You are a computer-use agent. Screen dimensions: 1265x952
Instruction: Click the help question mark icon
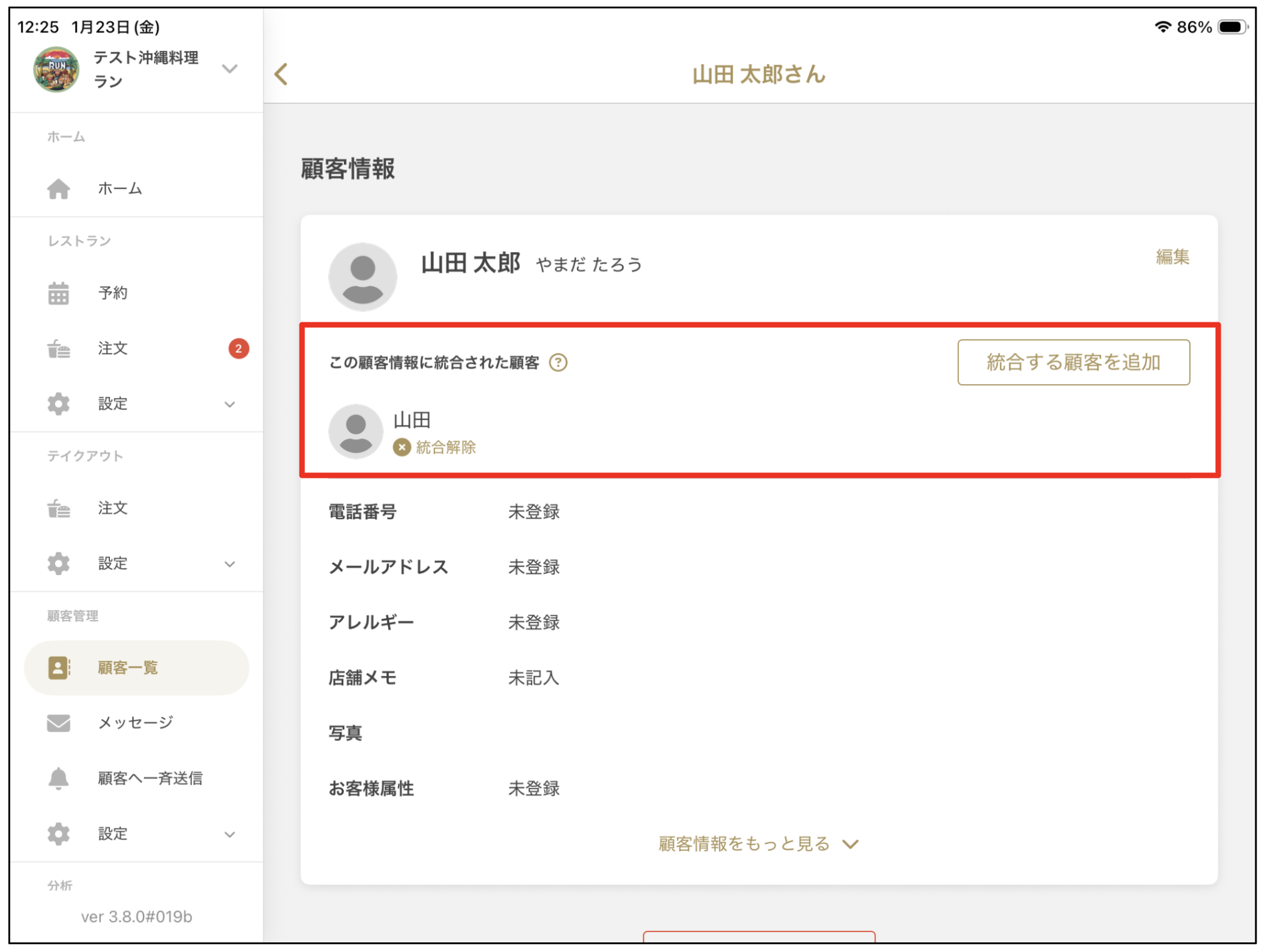[558, 363]
